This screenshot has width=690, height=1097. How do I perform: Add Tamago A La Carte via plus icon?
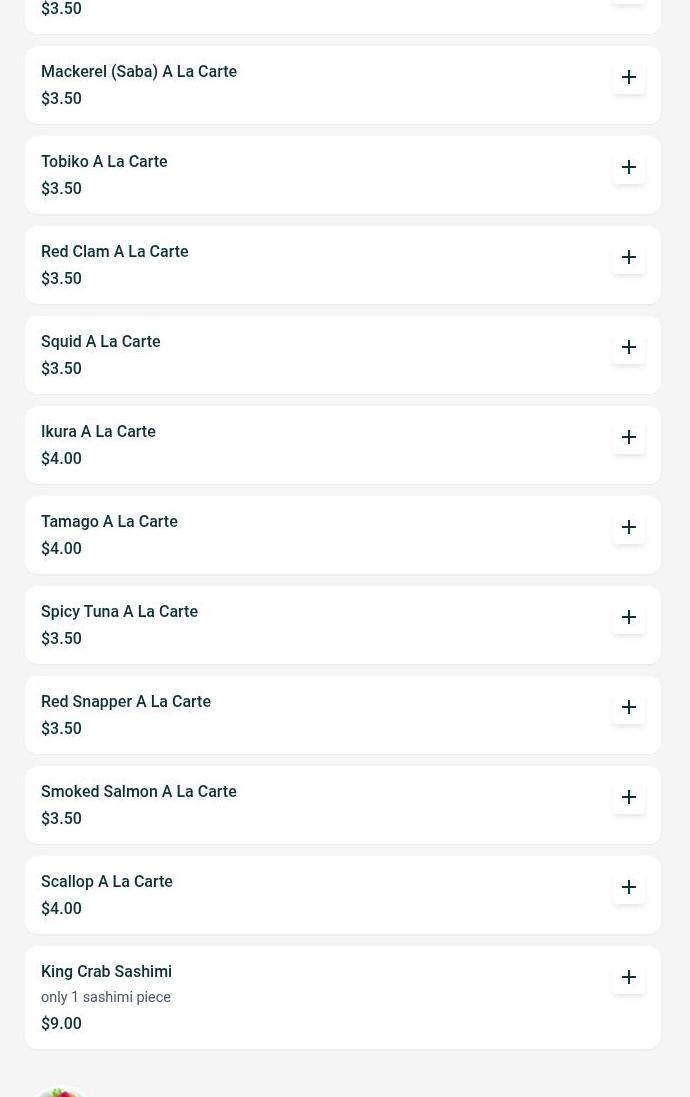click(x=628, y=528)
